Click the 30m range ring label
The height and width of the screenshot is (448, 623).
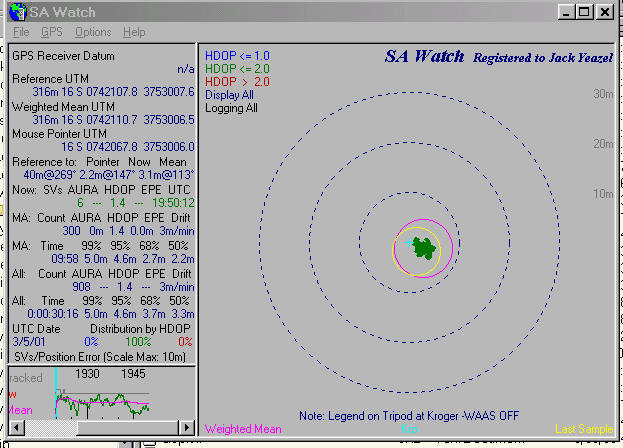click(602, 94)
